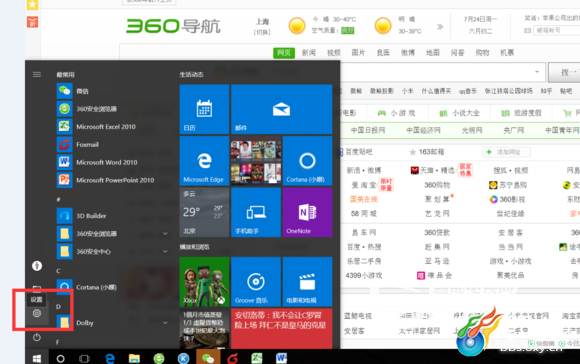Expand the 360安全中心 folder
The image size is (580, 364).
click(165, 252)
